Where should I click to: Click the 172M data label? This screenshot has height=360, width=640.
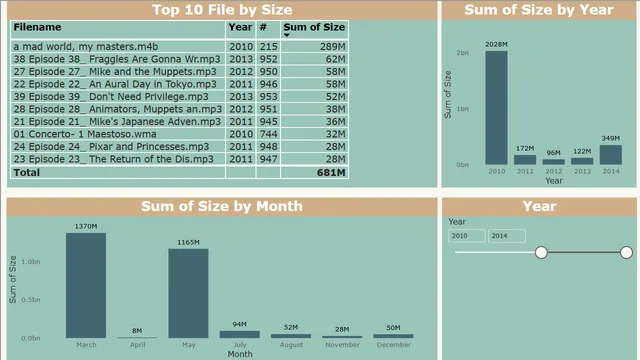(525, 149)
